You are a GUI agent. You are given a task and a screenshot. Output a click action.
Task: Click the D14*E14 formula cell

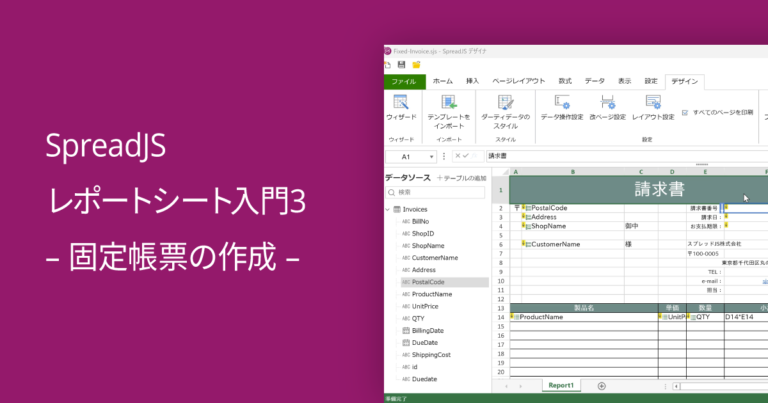tap(746, 317)
